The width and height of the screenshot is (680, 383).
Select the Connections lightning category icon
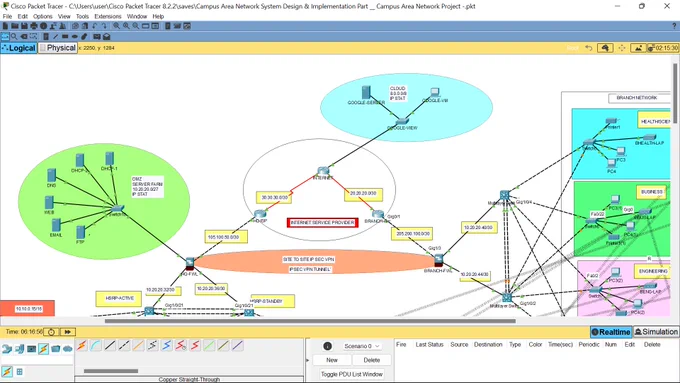coord(43,349)
